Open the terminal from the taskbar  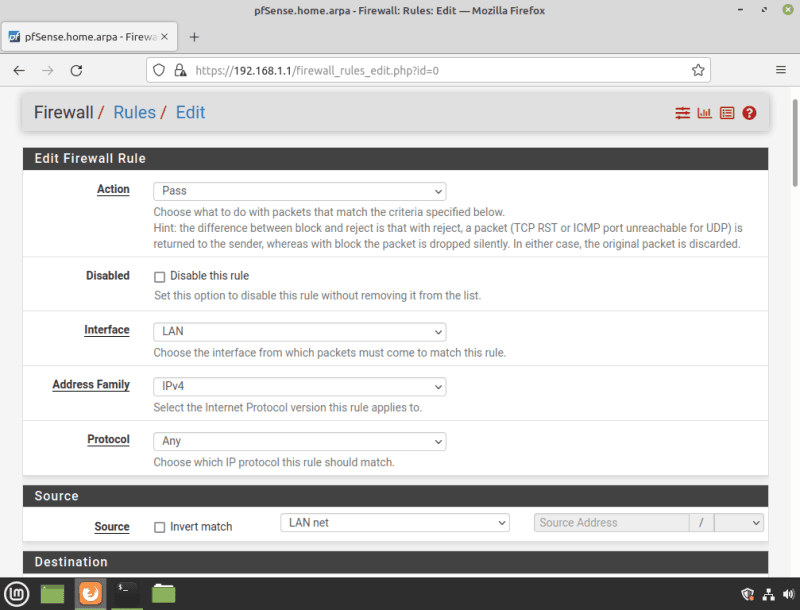127,593
